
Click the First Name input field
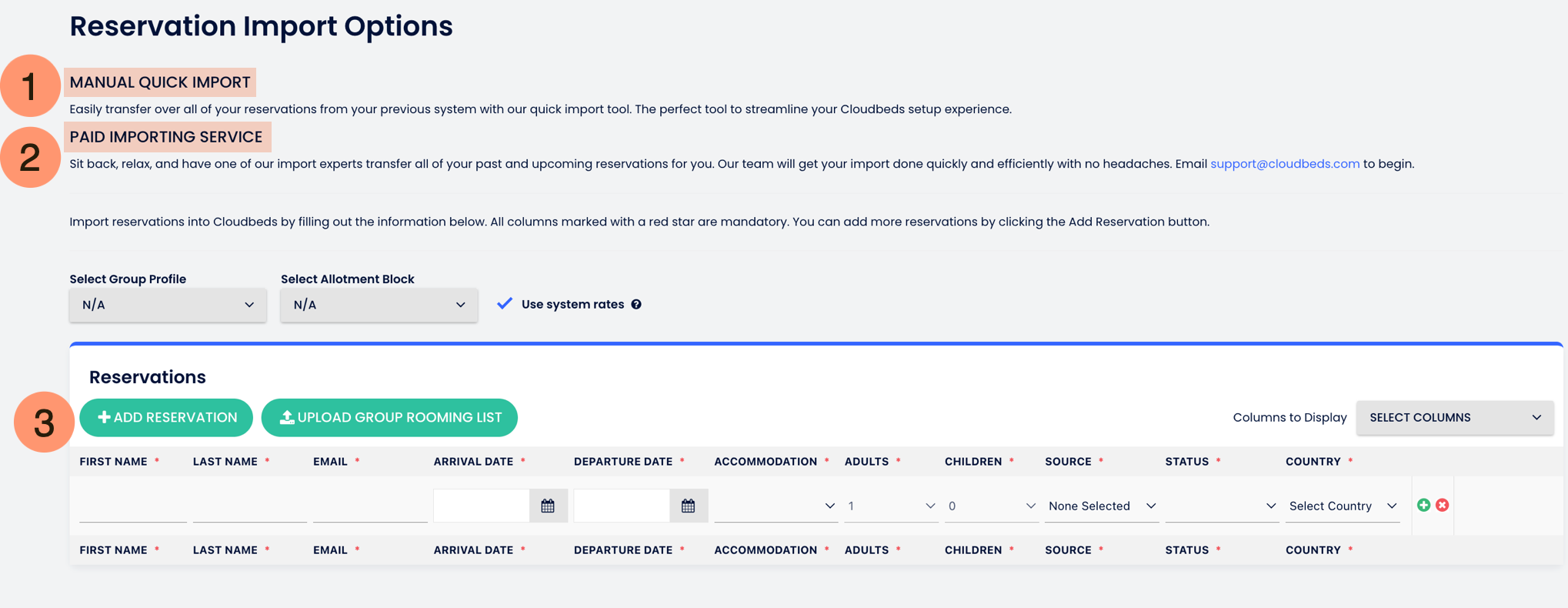(x=132, y=506)
